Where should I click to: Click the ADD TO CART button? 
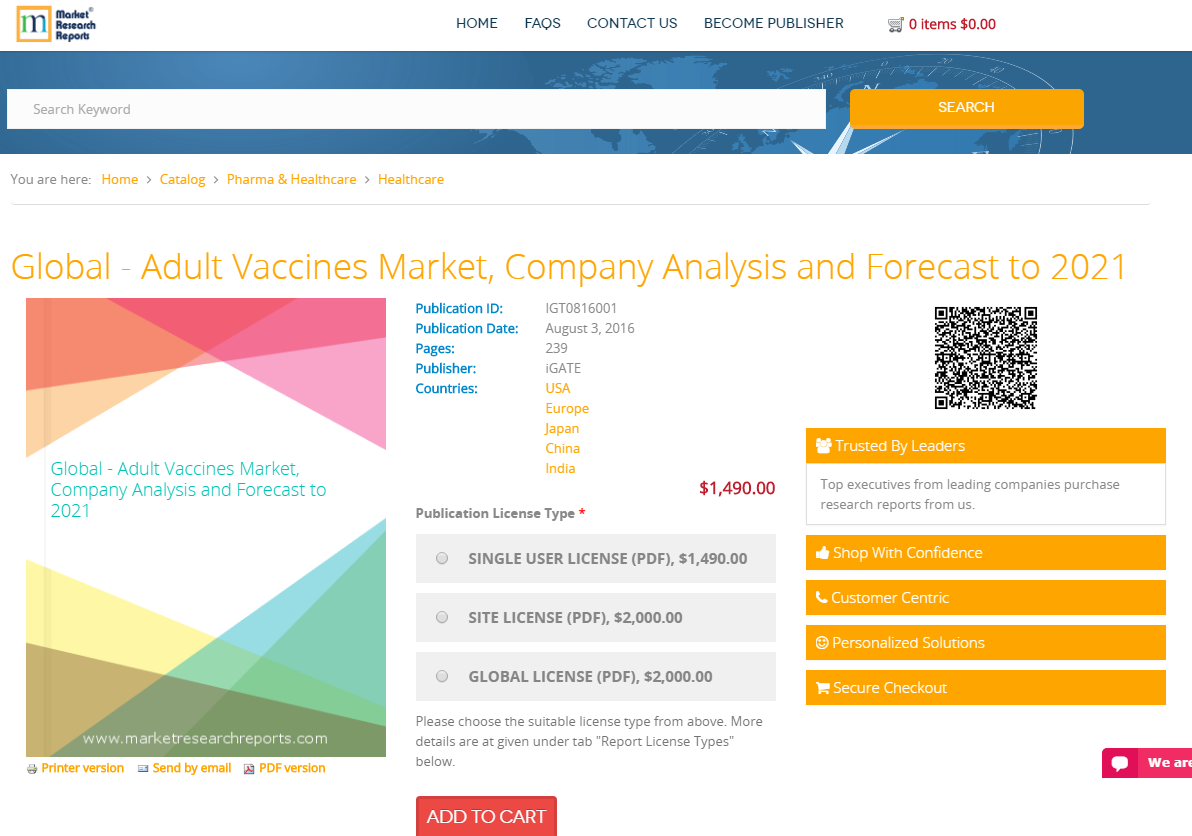486,816
